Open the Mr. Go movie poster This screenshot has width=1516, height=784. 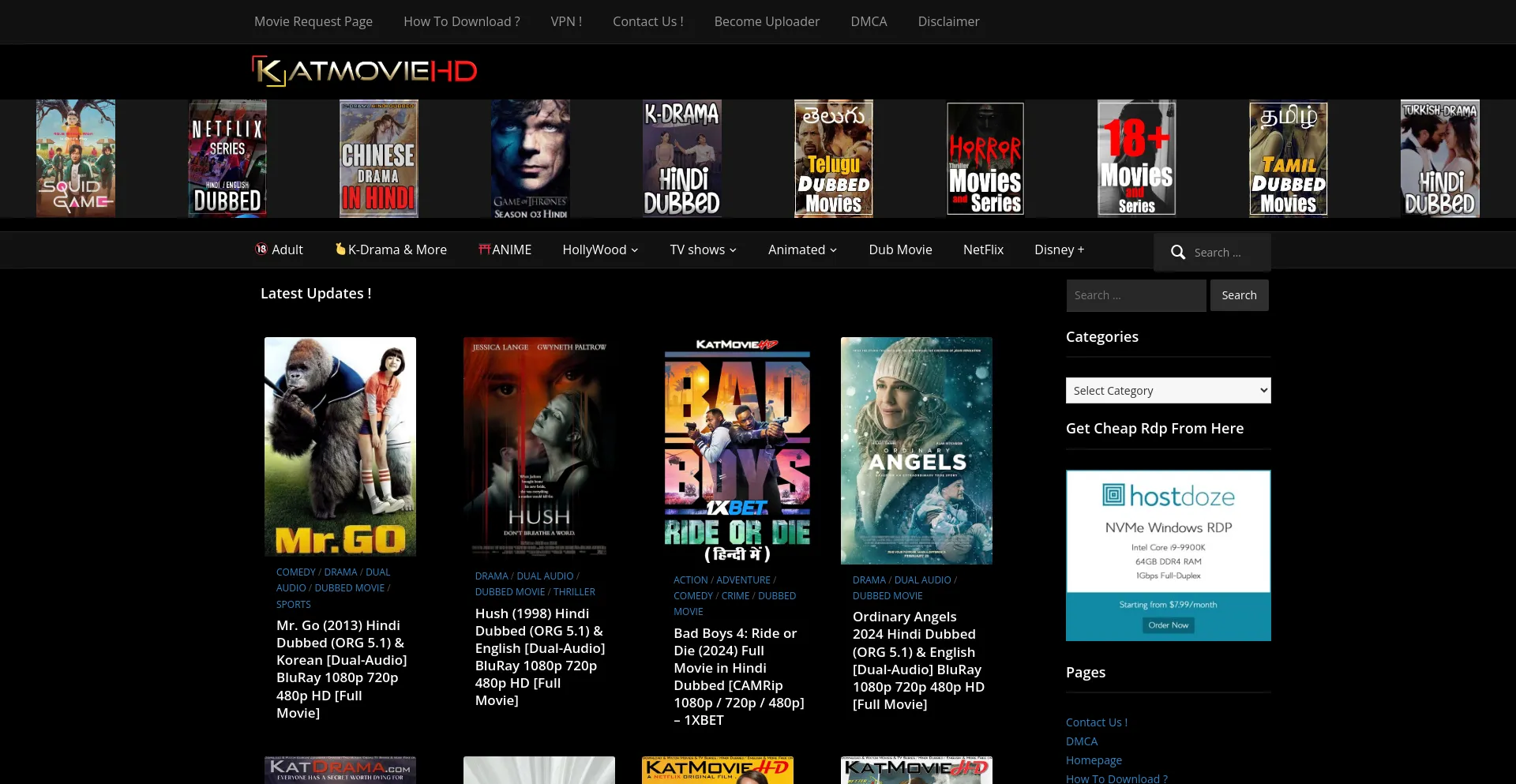point(340,447)
